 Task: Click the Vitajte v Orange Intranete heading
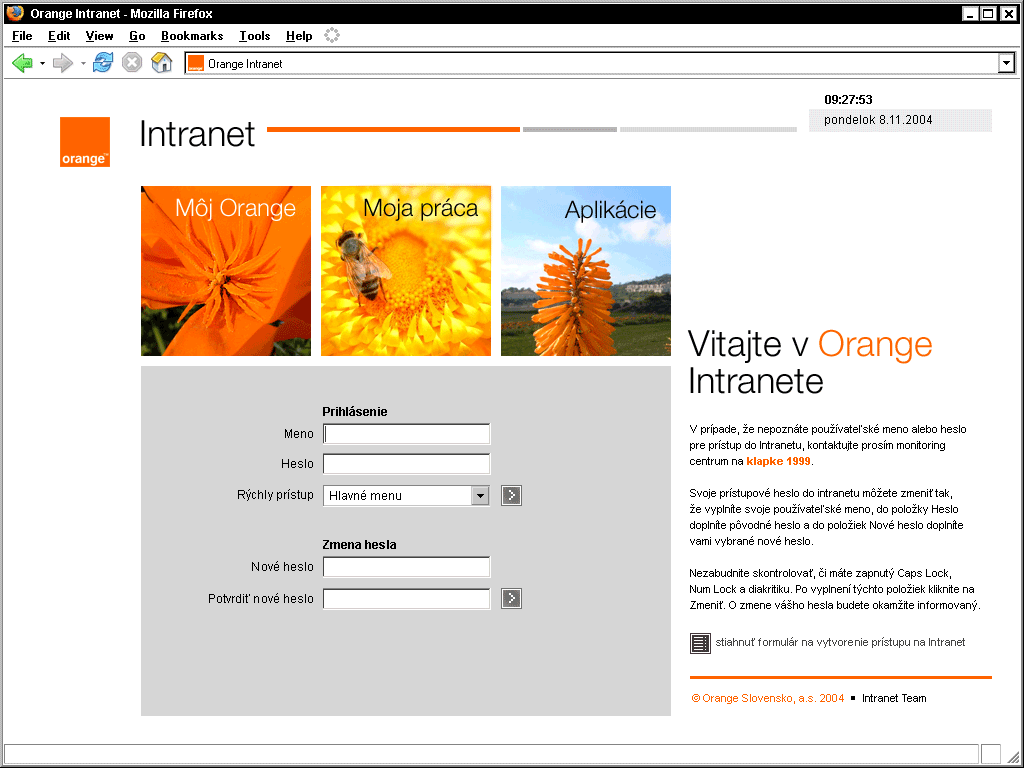coord(810,362)
